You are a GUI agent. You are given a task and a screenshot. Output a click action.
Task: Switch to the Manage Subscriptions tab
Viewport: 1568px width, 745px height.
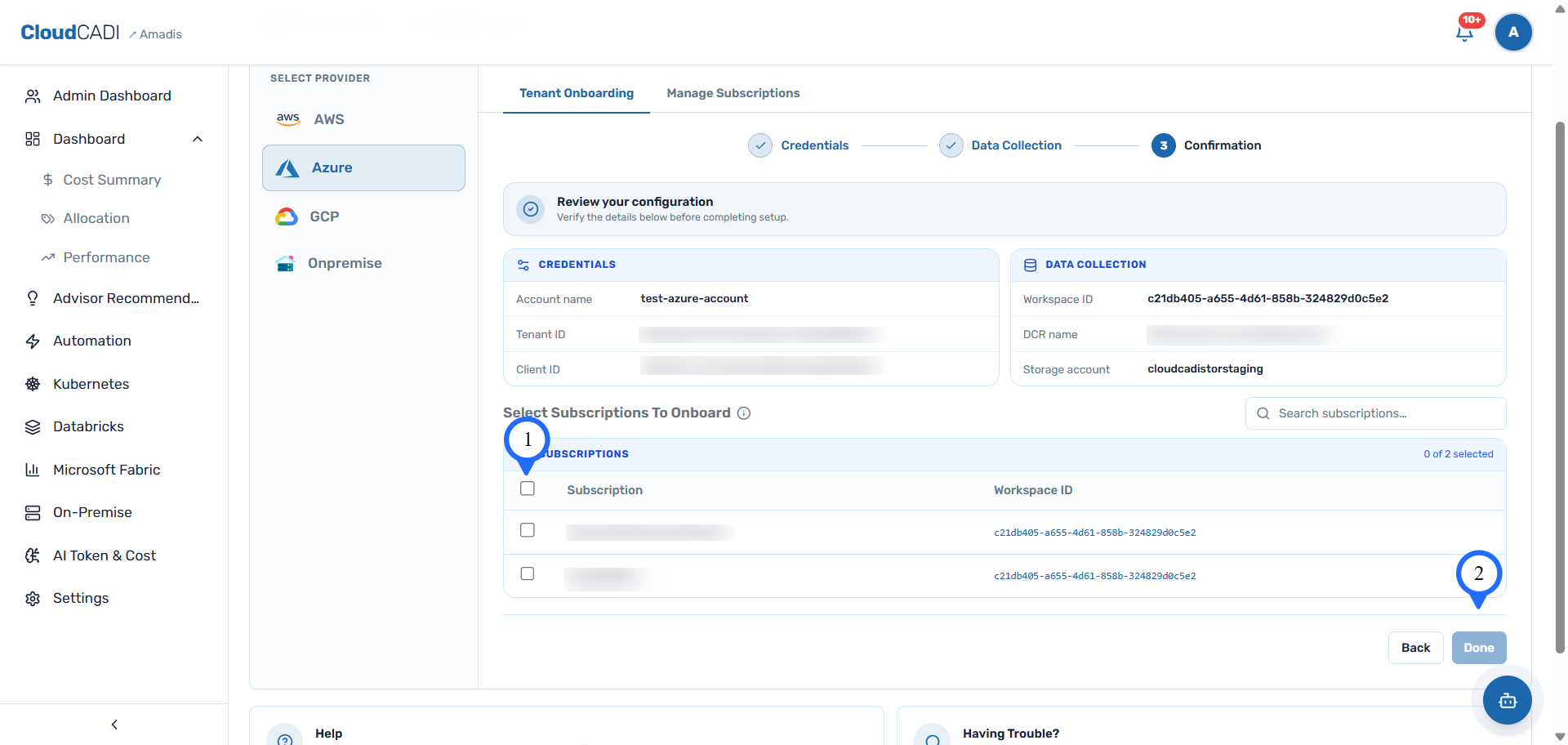[x=733, y=93]
